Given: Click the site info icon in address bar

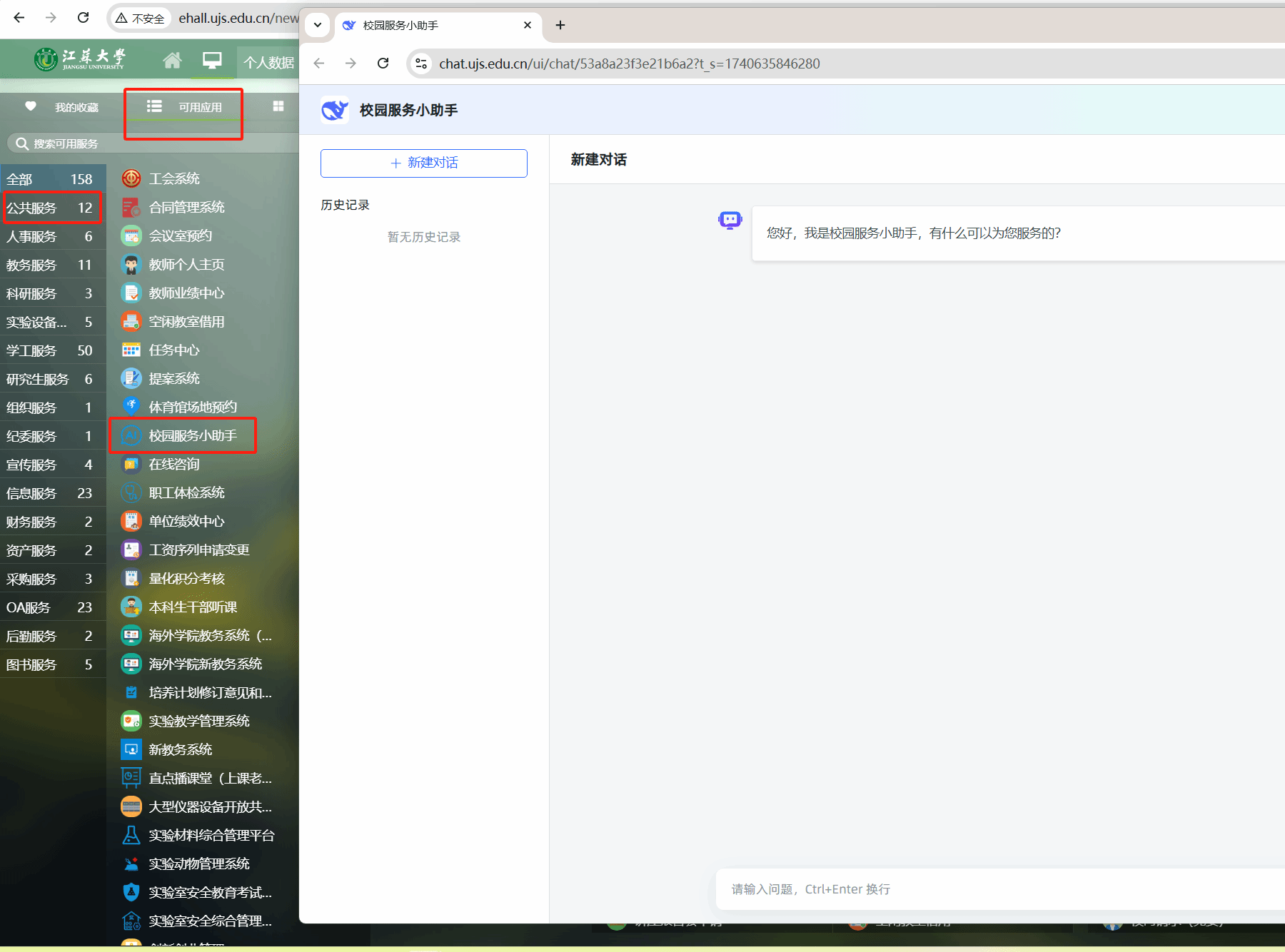Looking at the screenshot, I should [x=421, y=64].
